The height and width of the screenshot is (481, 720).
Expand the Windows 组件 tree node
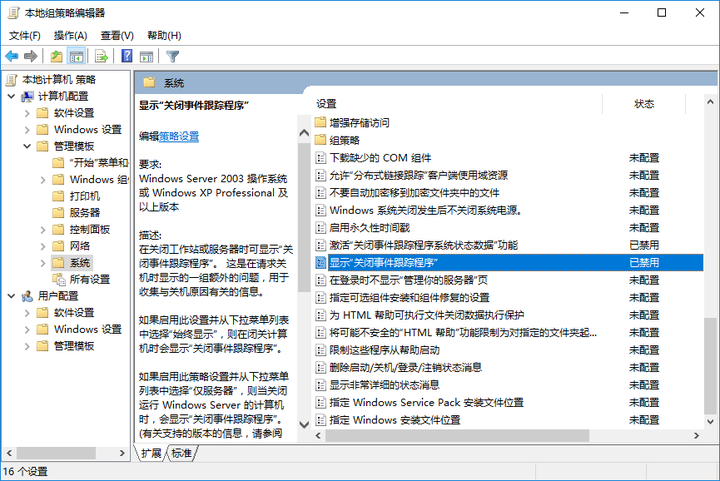point(43,179)
